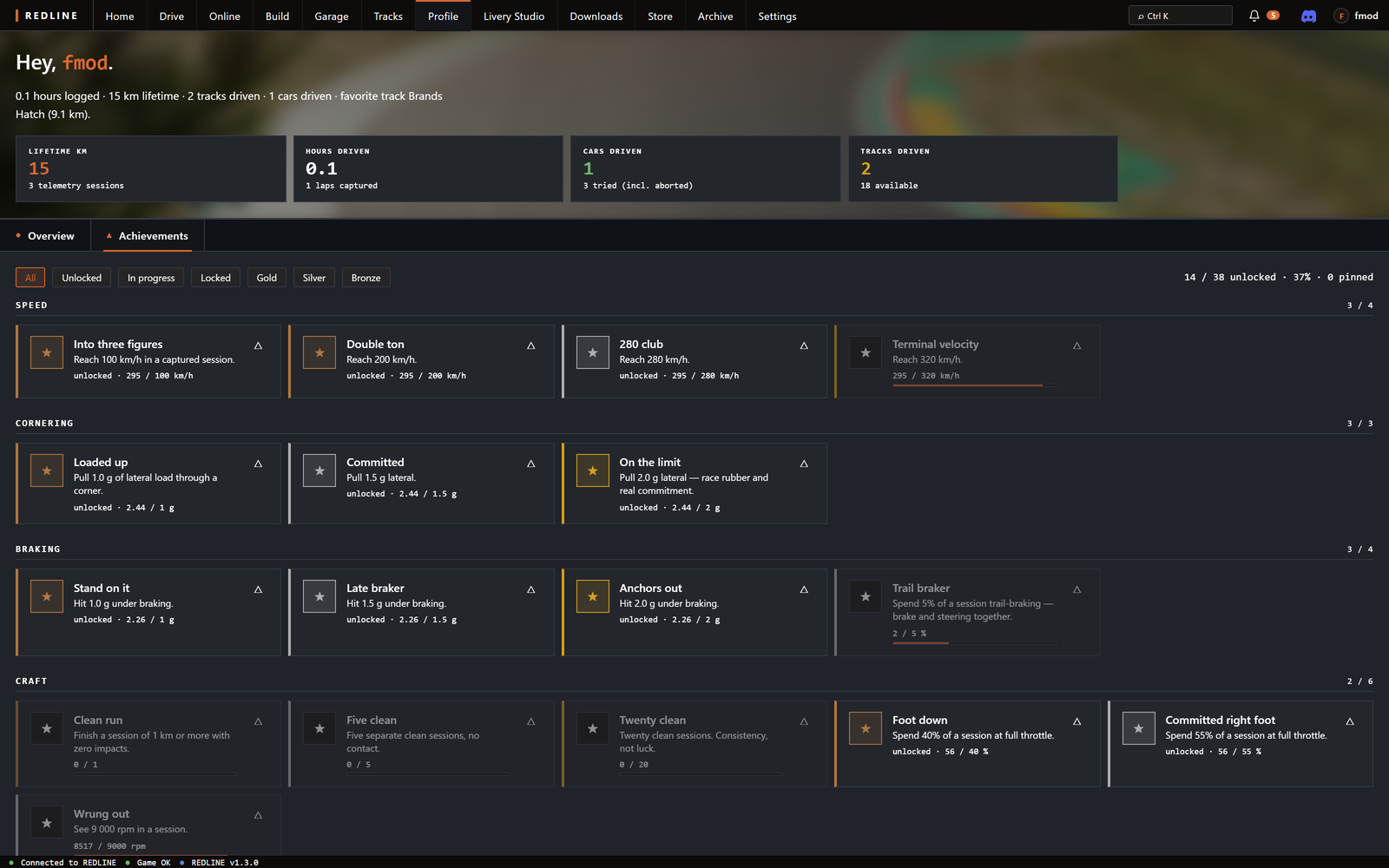
Task: Select the Achievements tab
Action: 147,236
